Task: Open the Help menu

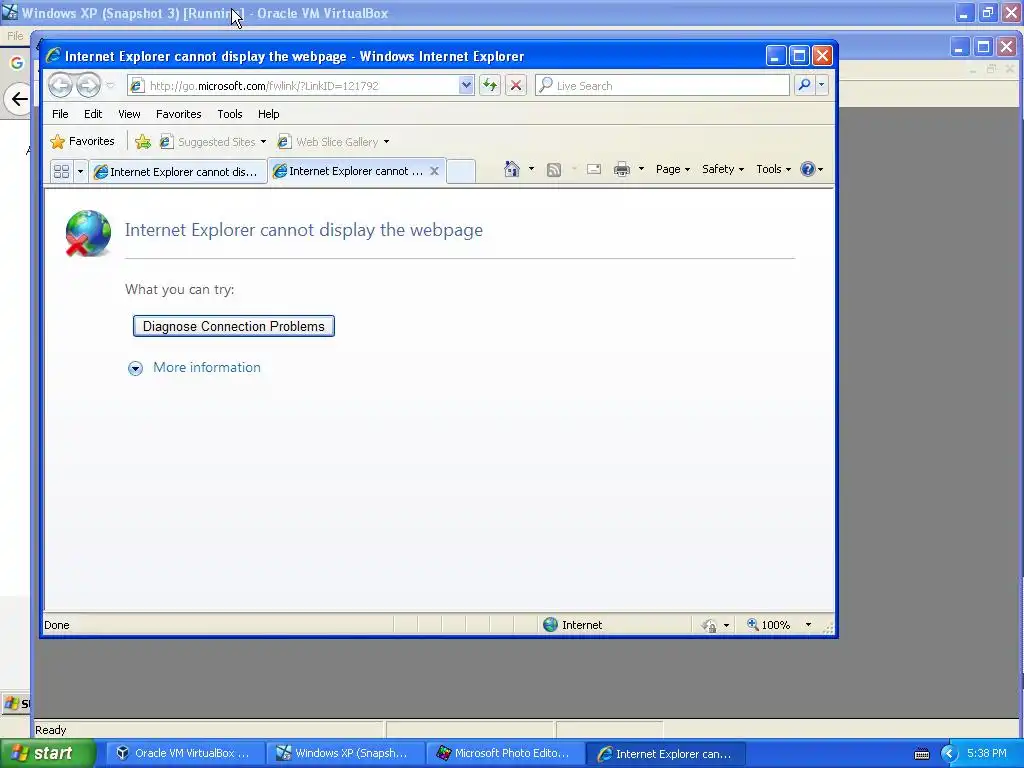Action: click(x=268, y=114)
